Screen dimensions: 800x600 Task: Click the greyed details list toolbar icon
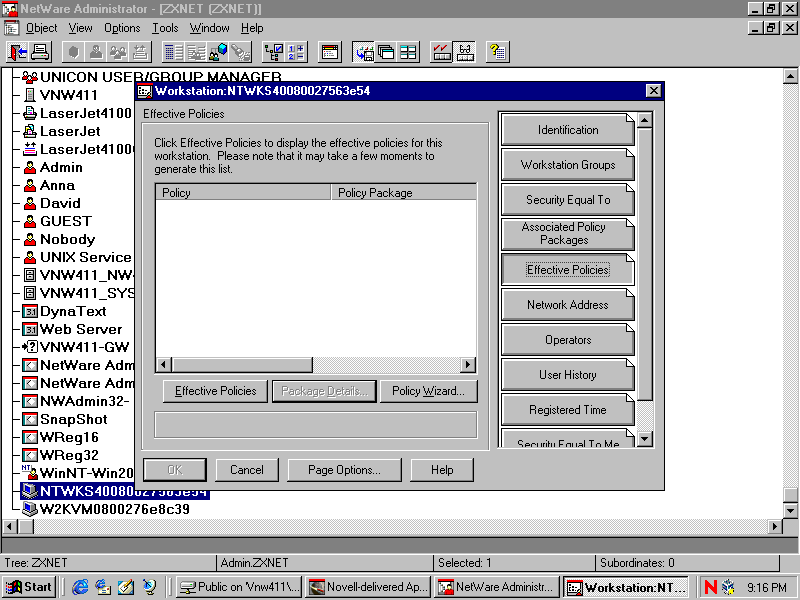tap(196, 52)
